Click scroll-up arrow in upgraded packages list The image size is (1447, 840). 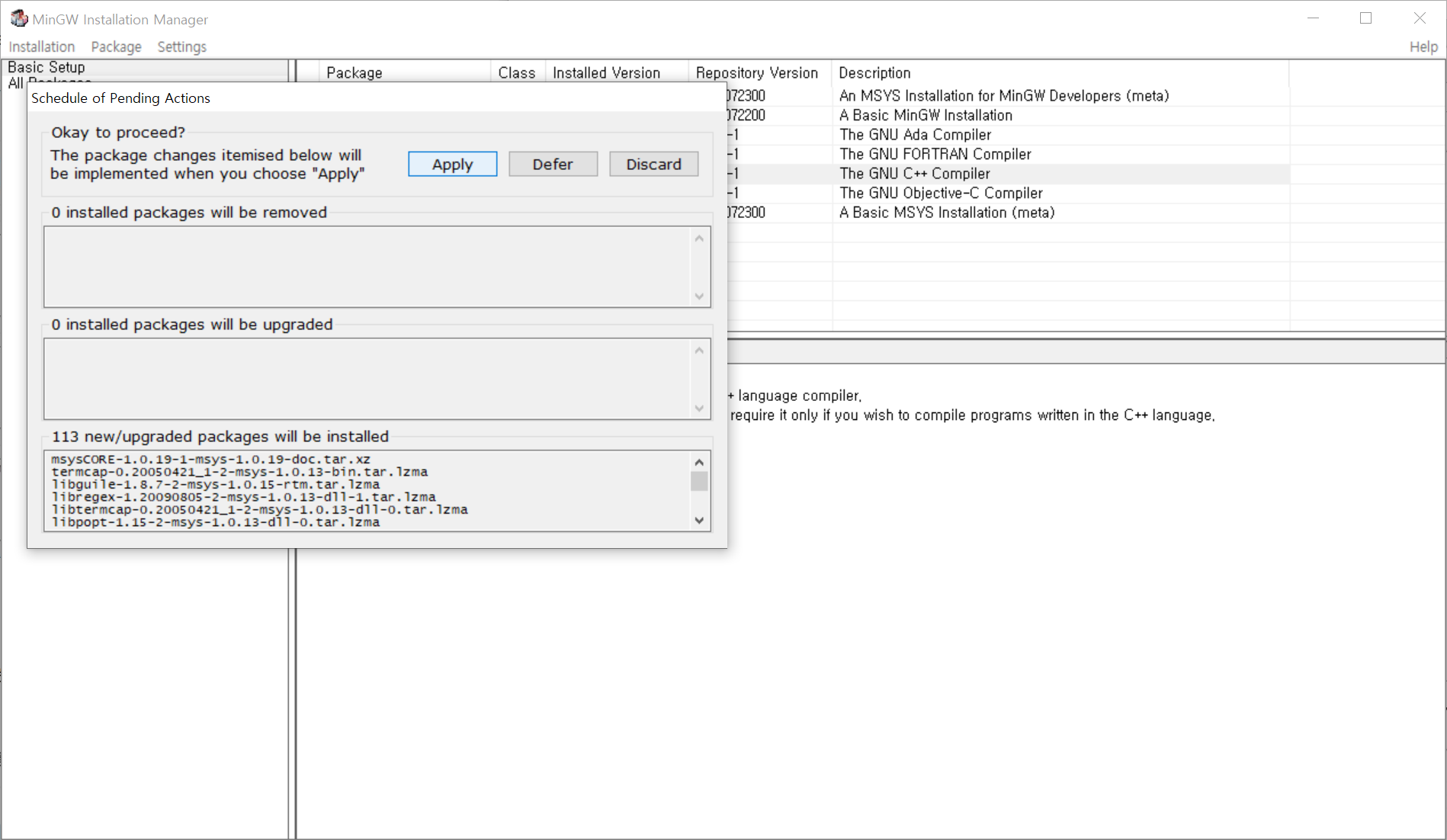coord(699,350)
